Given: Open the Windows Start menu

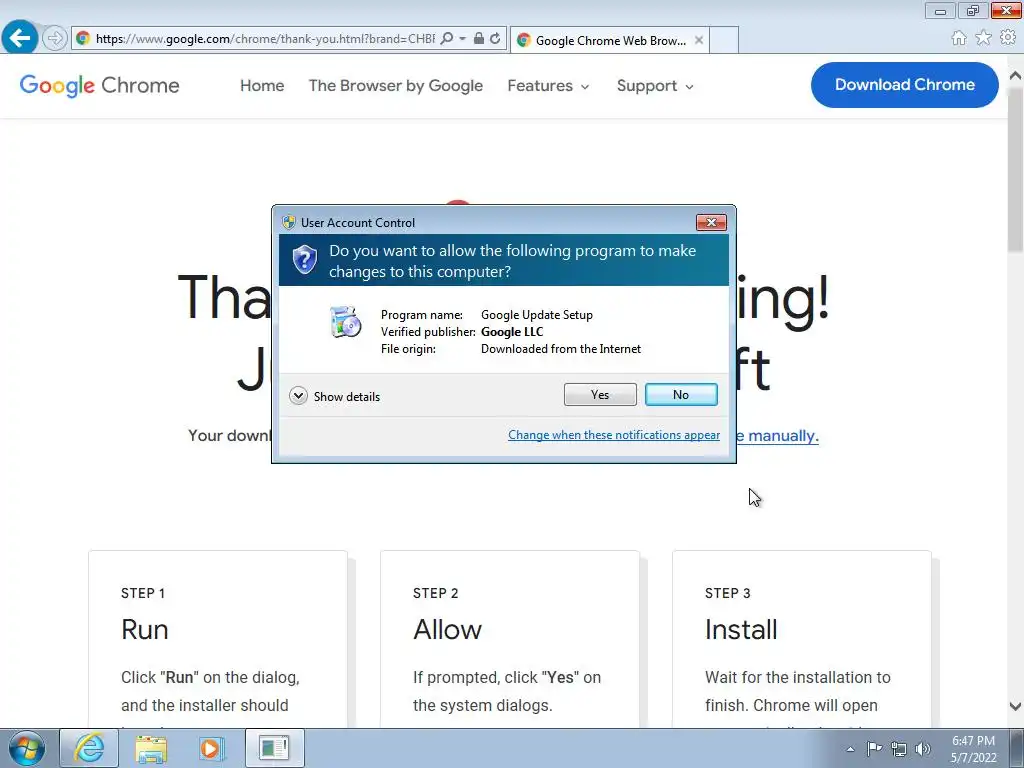Looking at the screenshot, I should (27, 748).
